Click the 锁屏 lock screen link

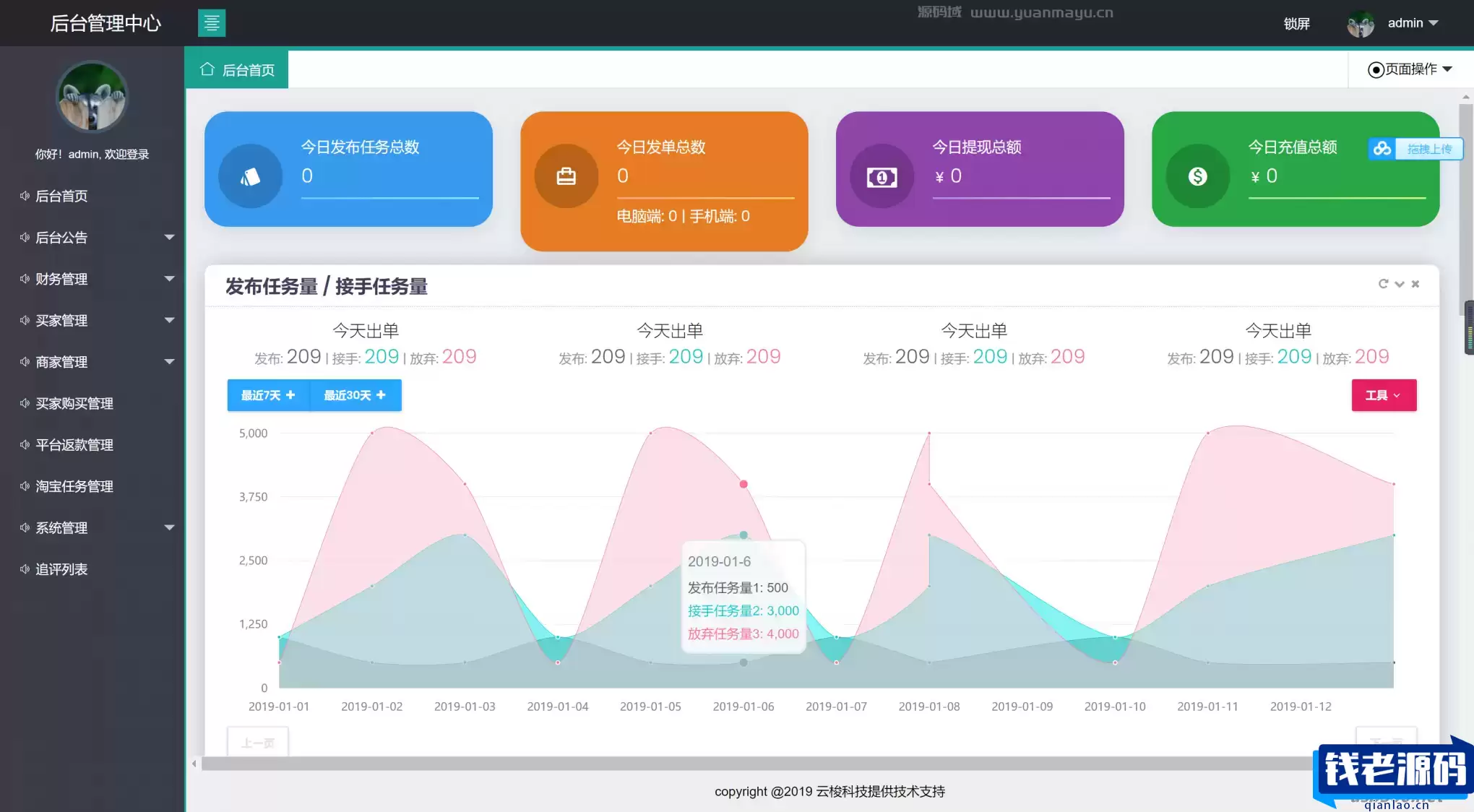(x=1297, y=24)
